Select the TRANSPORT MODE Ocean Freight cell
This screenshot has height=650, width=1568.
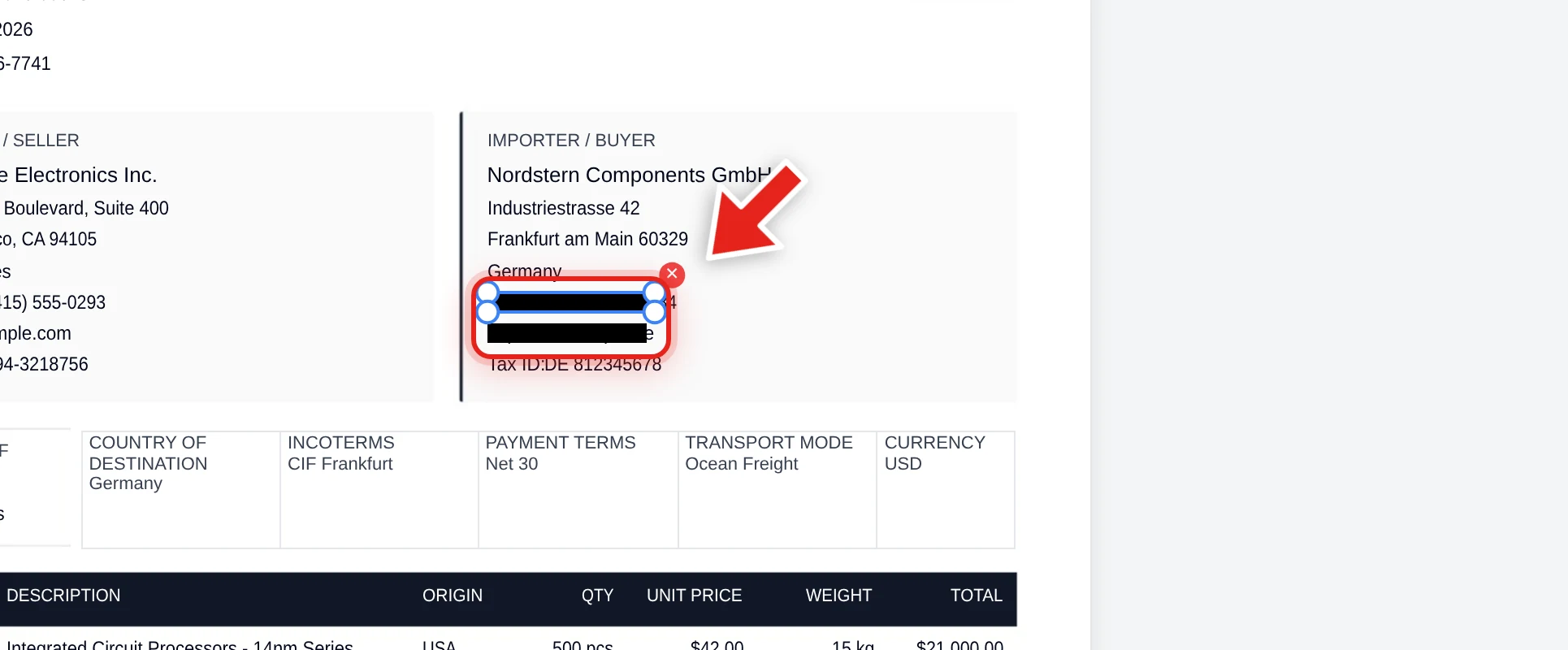click(x=778, y=490)
